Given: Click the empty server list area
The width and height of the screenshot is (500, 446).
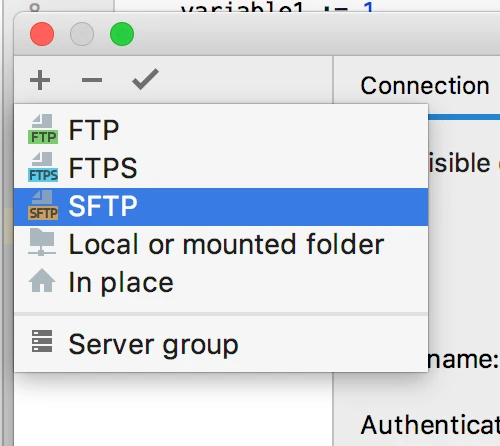Looking at the screenshot, I should pos(173,409).
